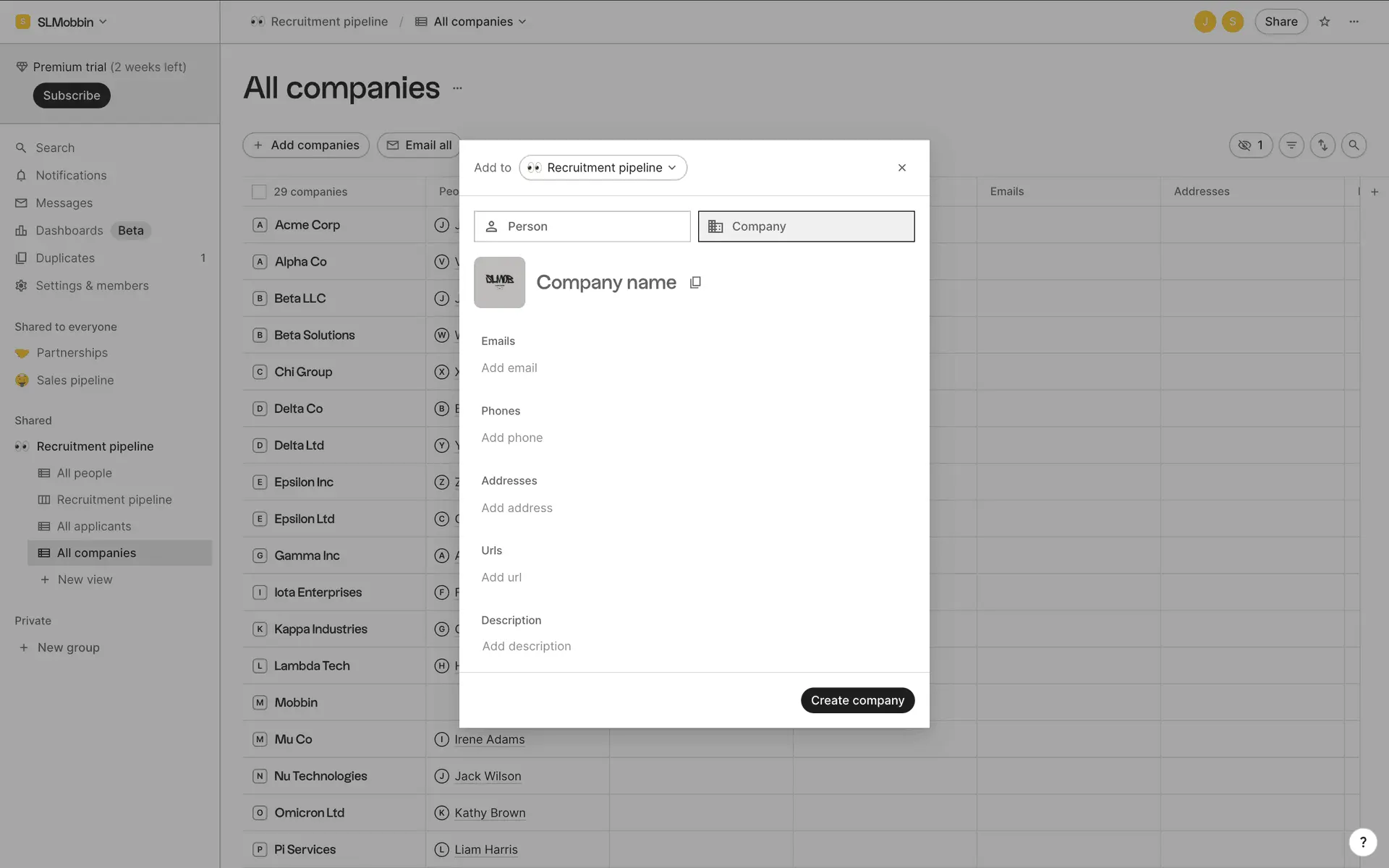Open the more options ellipsis in header
This screenshot has width=1389, height=868.
click(x=1354, y=22)
